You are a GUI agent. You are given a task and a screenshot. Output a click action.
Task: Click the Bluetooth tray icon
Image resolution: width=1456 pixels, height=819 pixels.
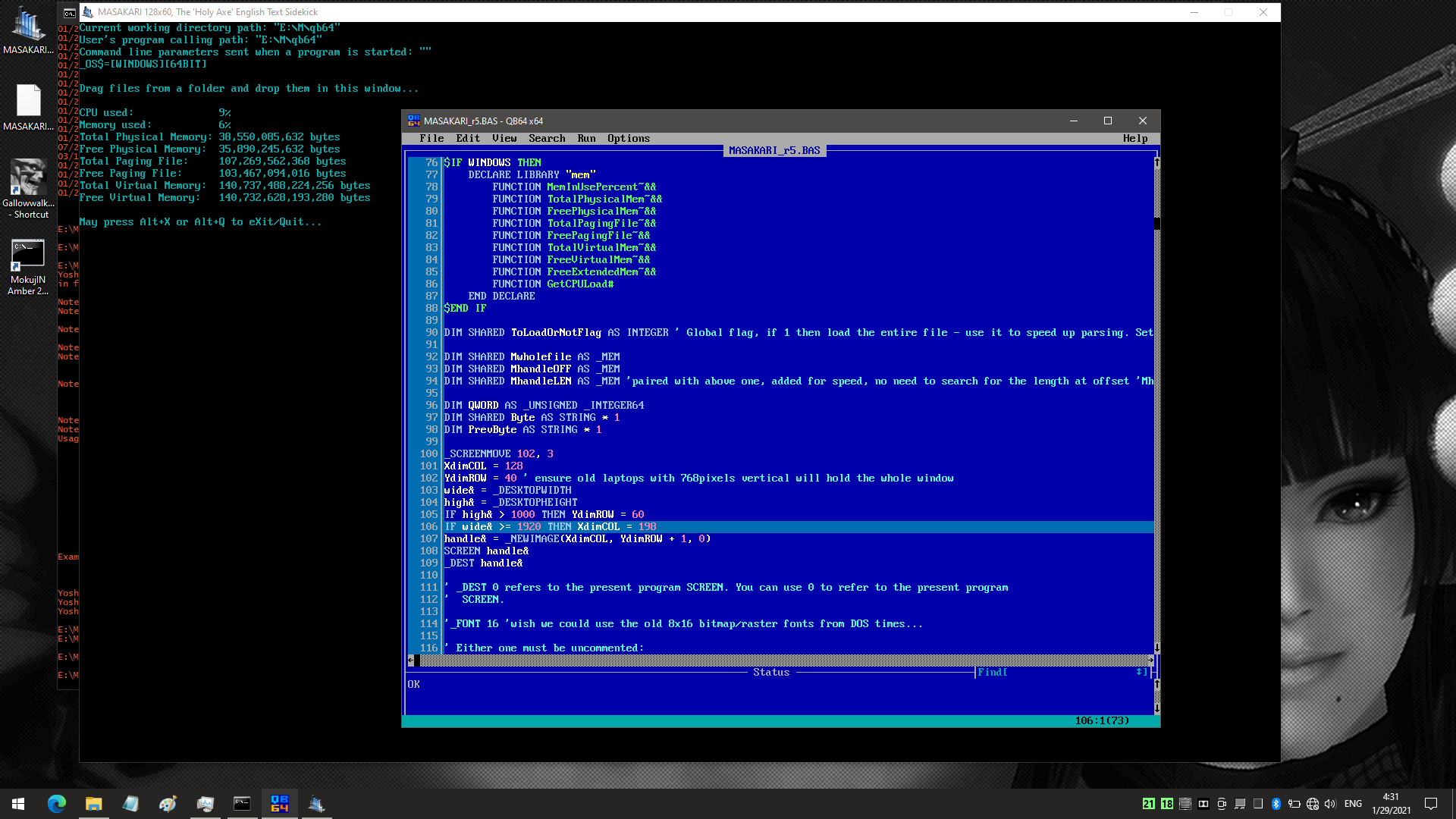1276,804
